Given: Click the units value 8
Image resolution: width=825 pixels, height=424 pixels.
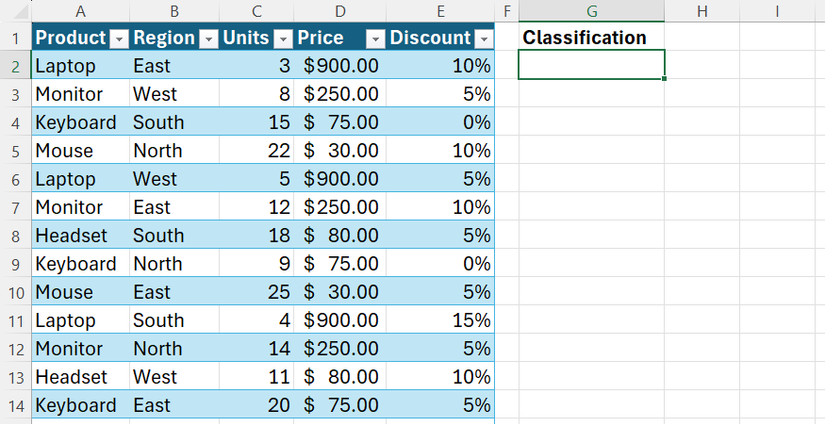Looking at the screenshot, I should click(x=256, y=94).
